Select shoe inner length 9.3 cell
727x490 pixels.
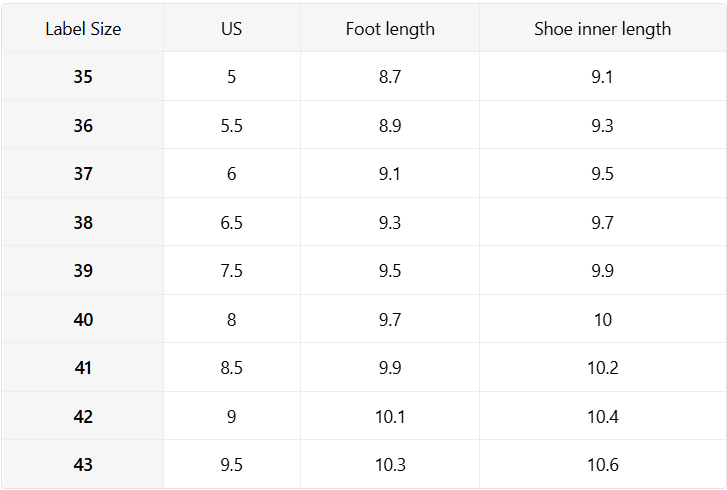[602, 126]
